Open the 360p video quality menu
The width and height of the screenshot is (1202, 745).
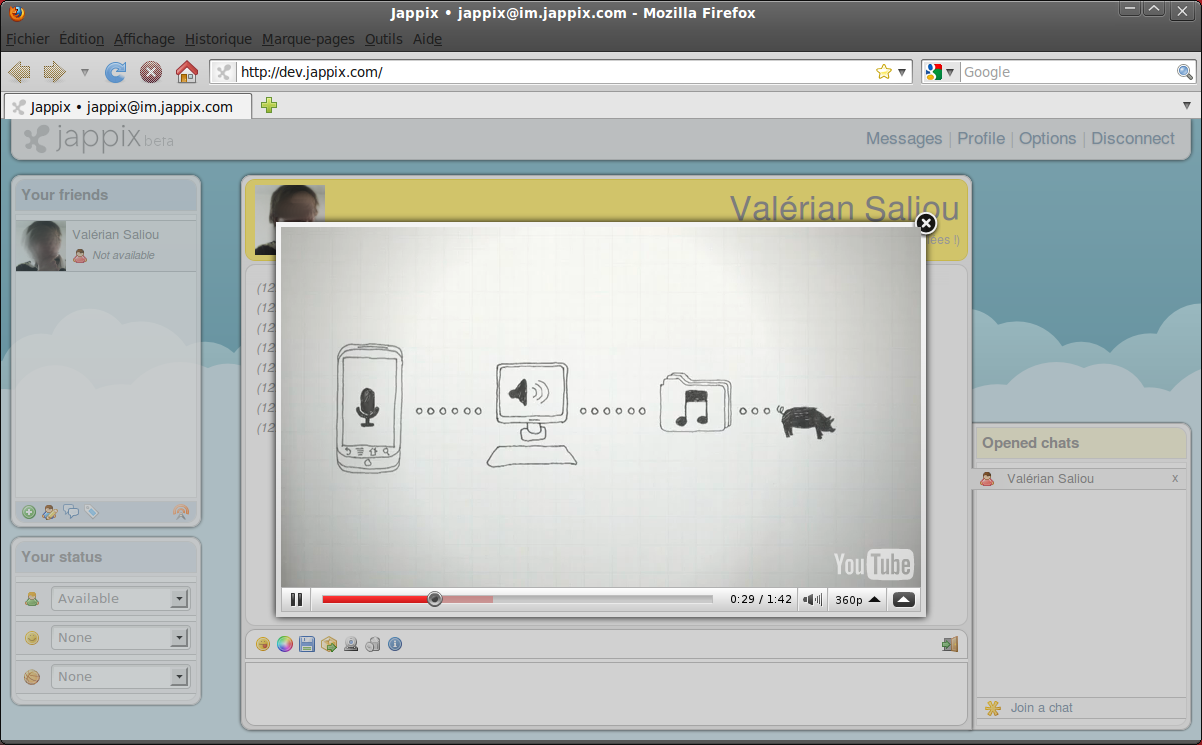pyautogui.click(x=857, y=600)
